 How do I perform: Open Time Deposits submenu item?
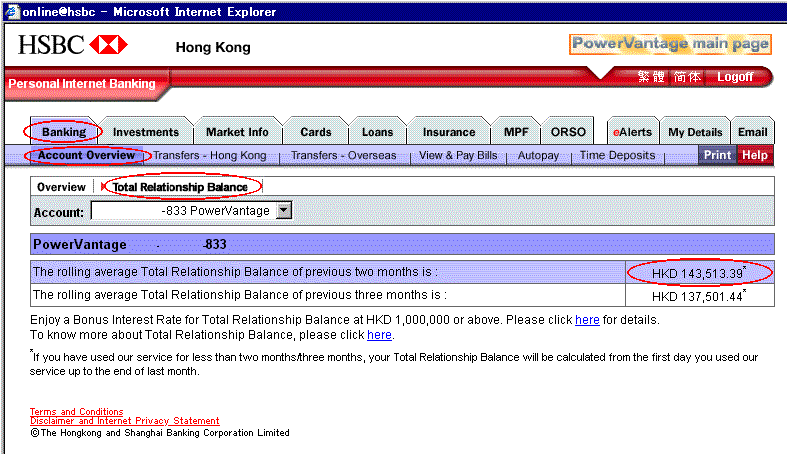[617, 156]
